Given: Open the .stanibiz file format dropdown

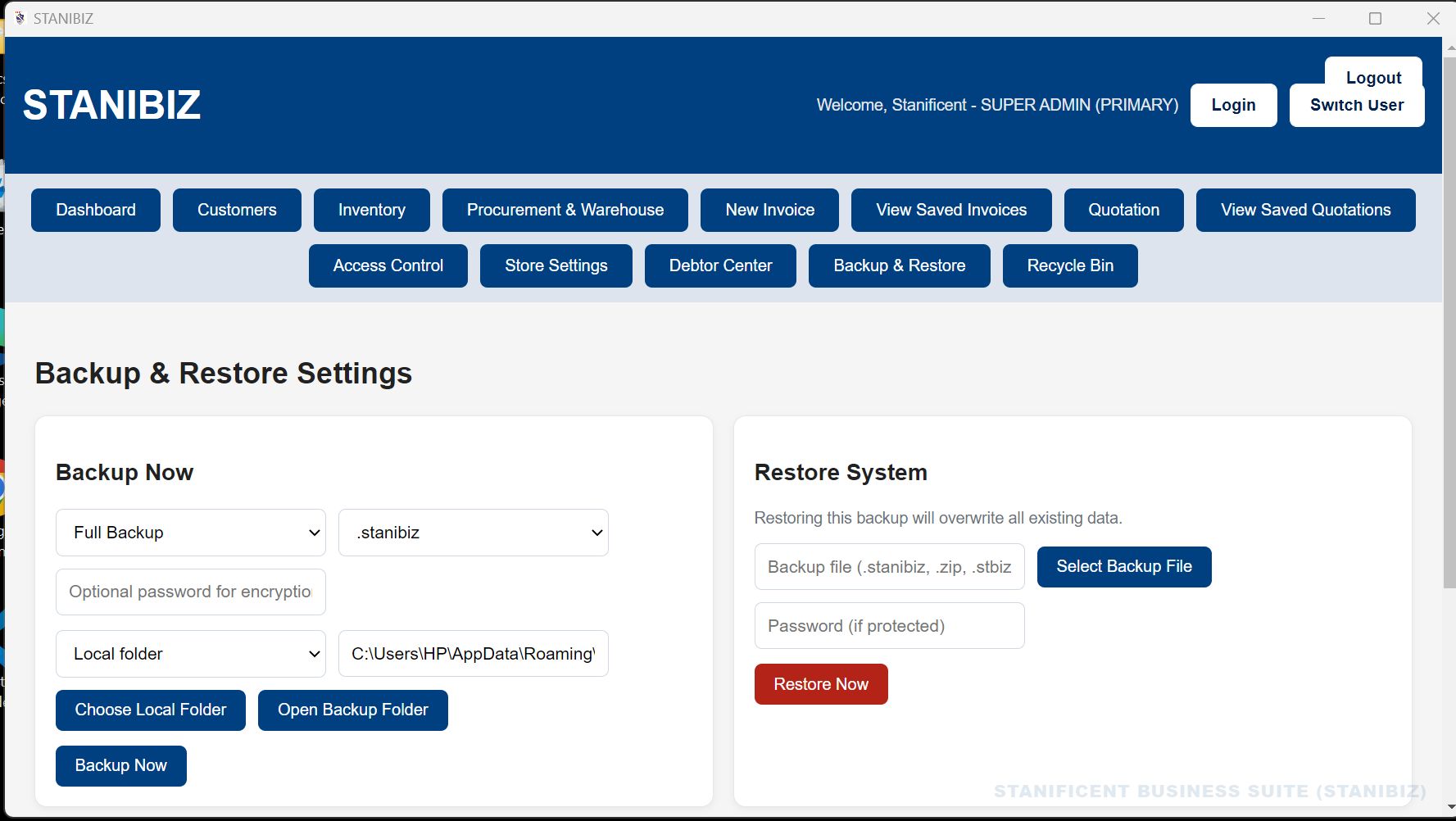Looking at the screenshot, I should (x=473, y=533).
